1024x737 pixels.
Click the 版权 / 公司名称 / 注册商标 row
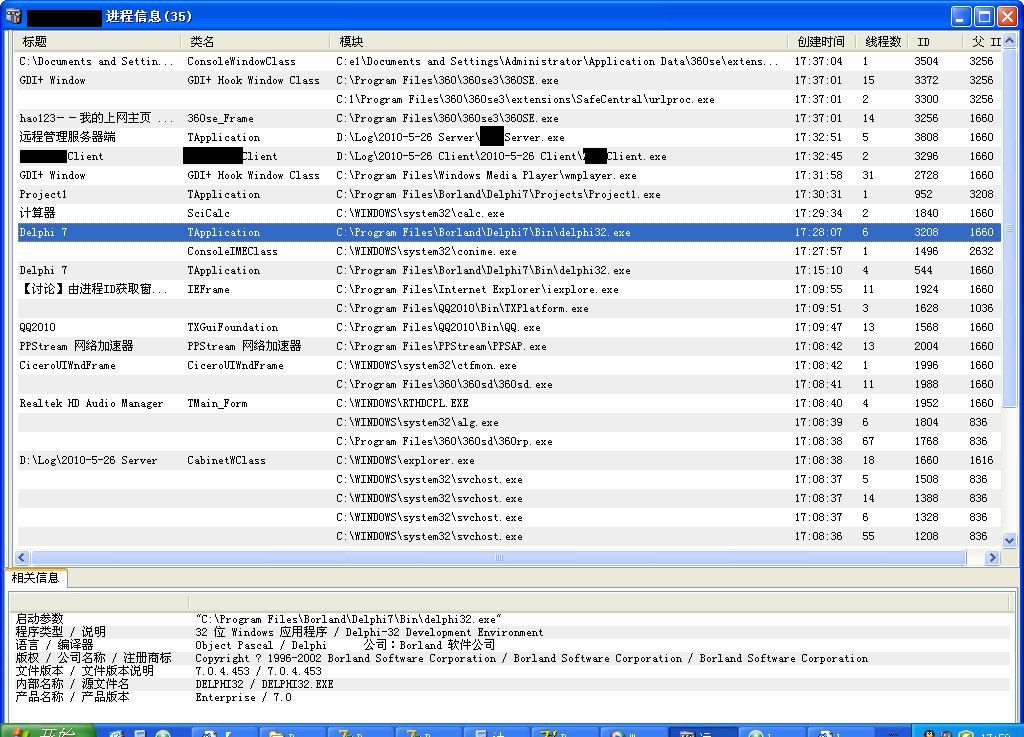pyautogui.click(x=511, y=658)
